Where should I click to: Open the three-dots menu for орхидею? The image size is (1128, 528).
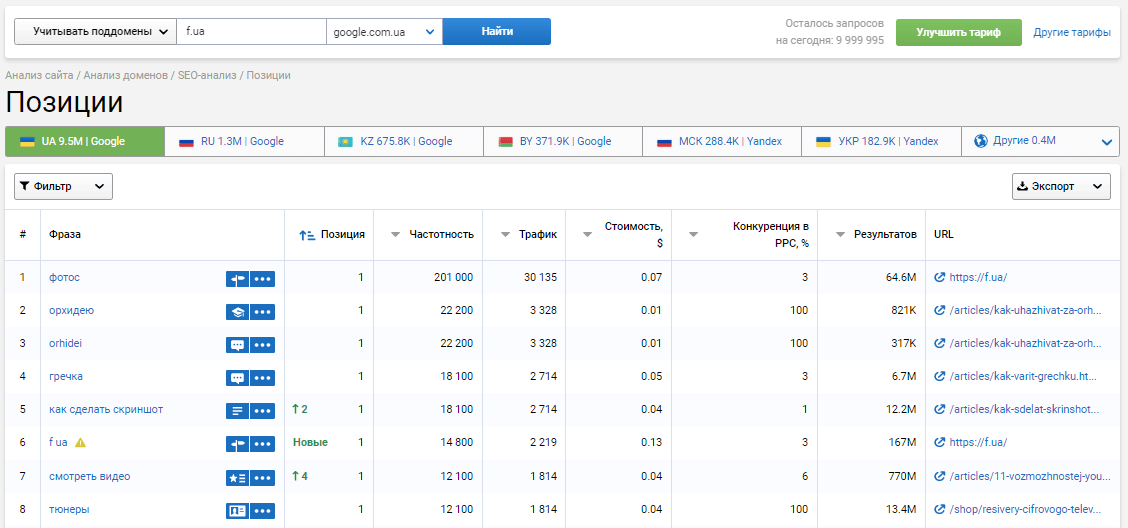point(263,311)
